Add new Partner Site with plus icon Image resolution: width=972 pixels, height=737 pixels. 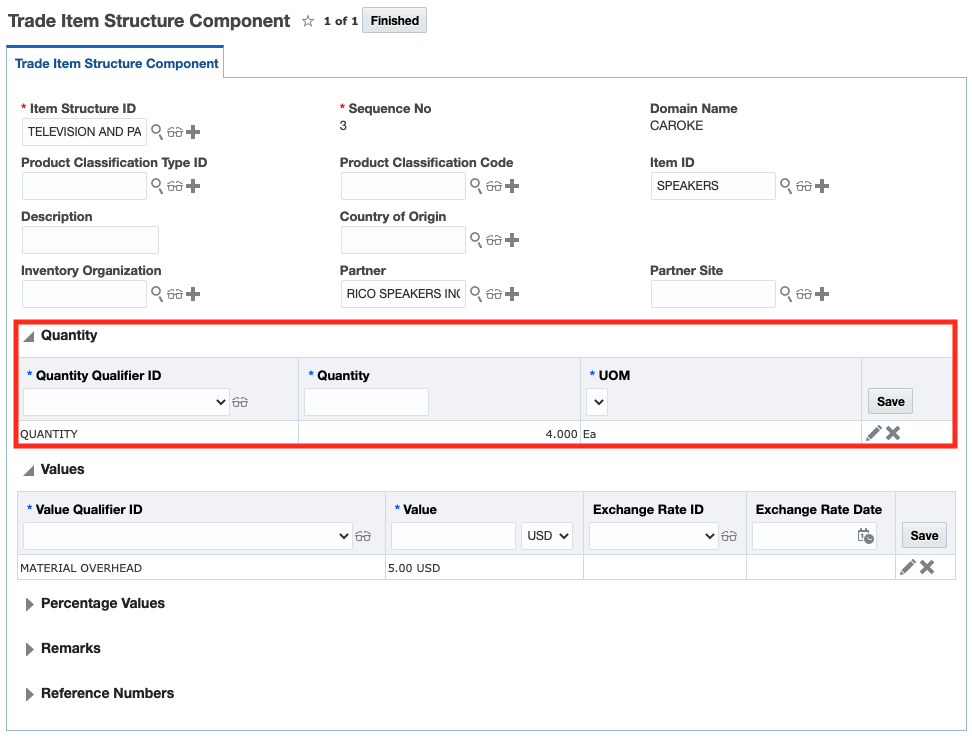pos(822,294)
